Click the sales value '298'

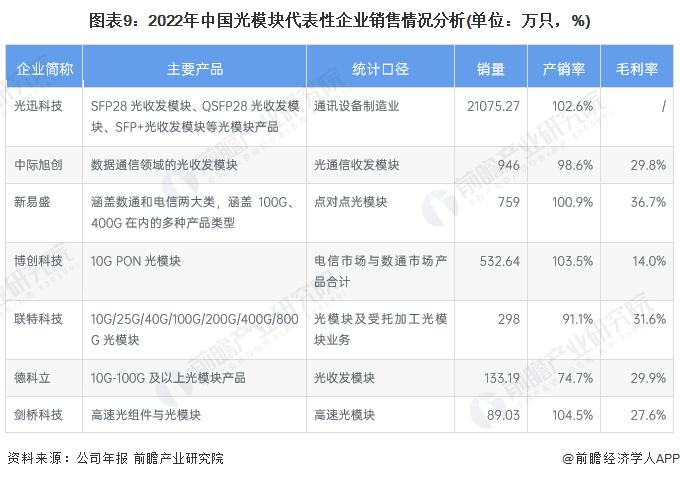[509, 319]
